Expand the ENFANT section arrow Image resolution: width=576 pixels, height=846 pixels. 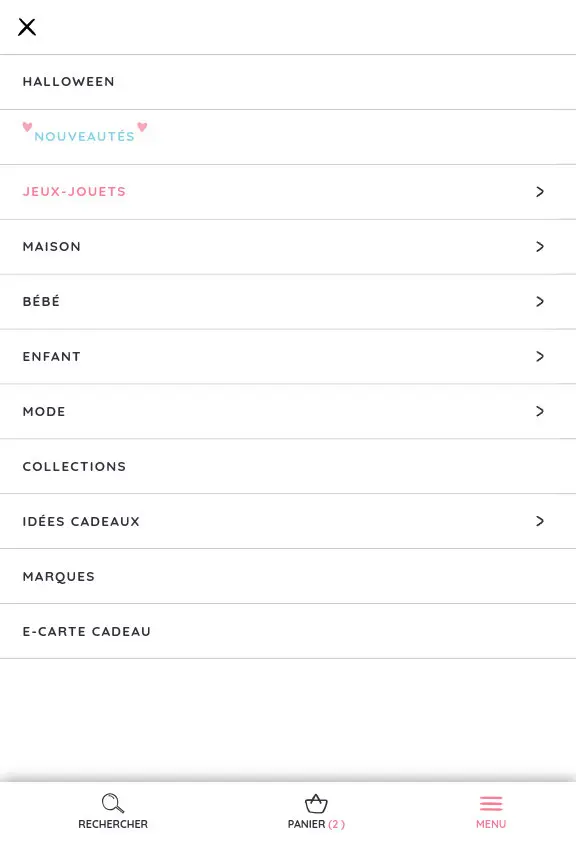540,356
